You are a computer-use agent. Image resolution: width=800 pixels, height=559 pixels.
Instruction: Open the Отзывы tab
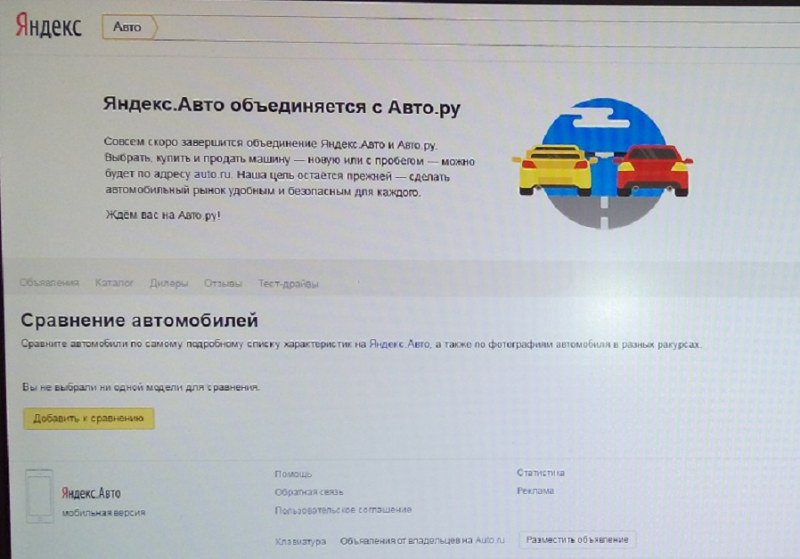pos(223,283)
